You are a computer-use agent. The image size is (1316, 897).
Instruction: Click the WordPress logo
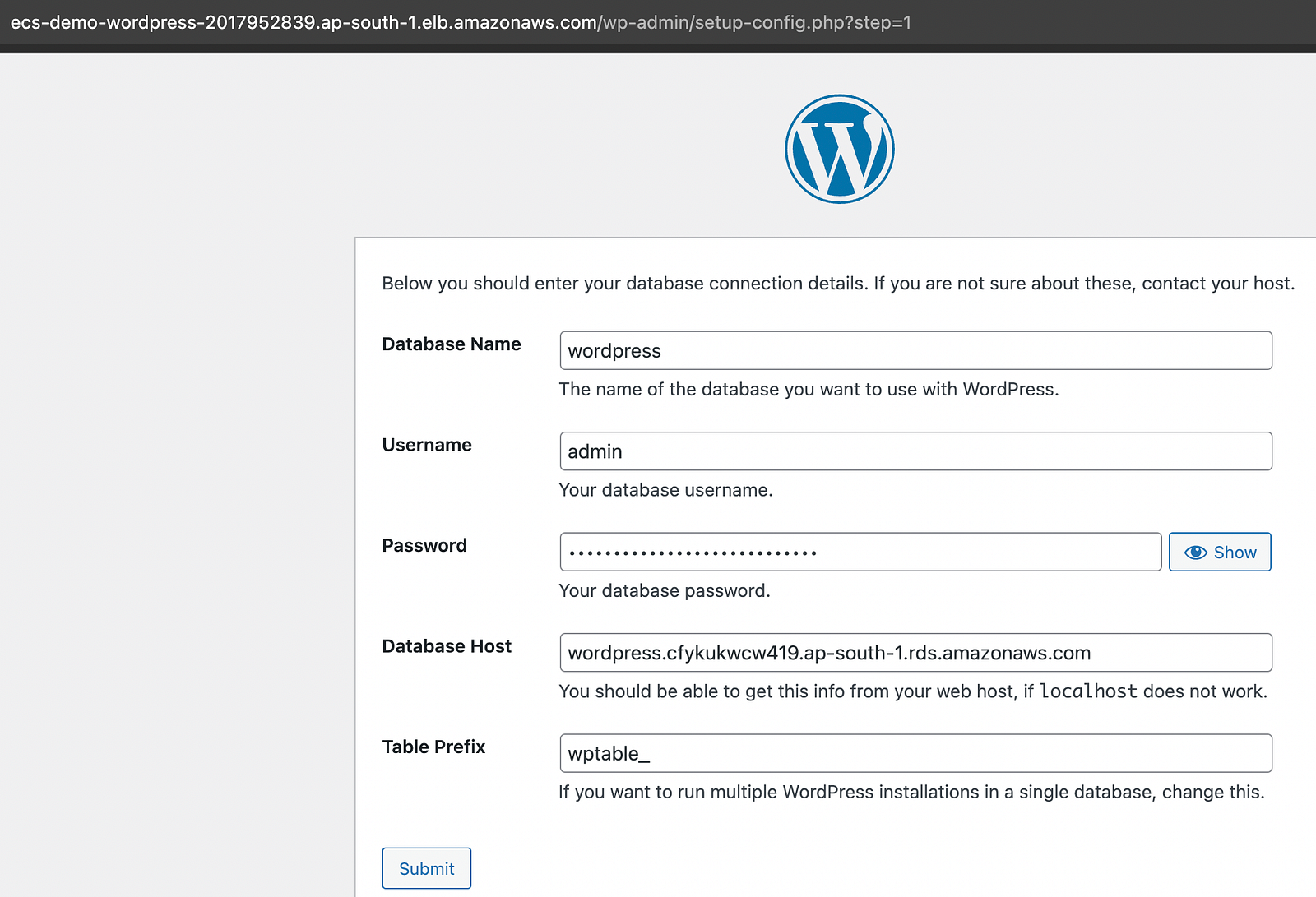tap(839, 149)
